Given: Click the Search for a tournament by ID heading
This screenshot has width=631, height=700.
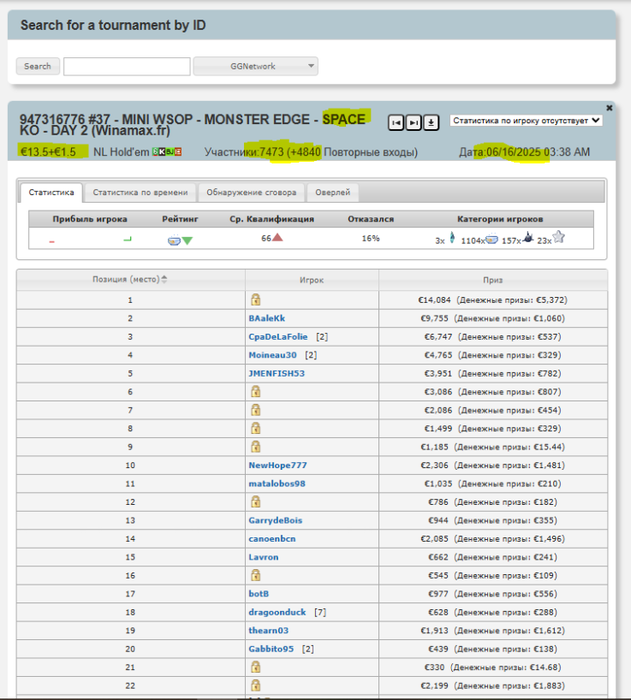Looking at the screenshot, I should 113,25.
